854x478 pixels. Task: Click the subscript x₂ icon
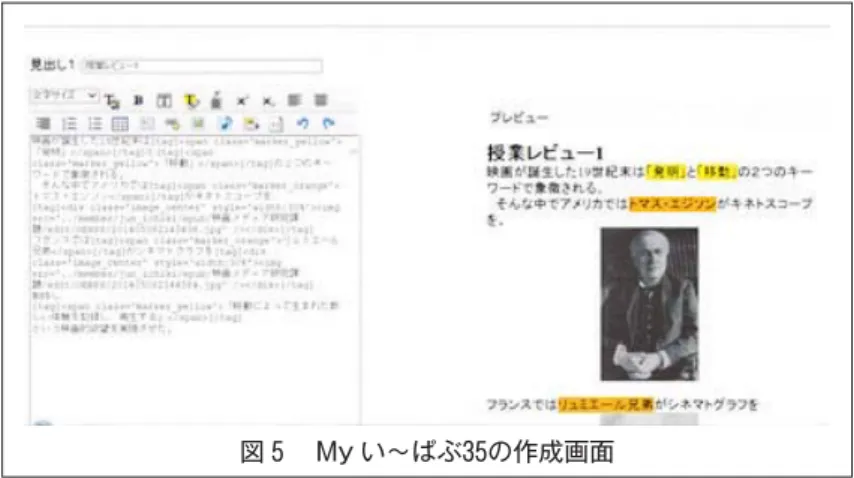[x=268, y=101]
